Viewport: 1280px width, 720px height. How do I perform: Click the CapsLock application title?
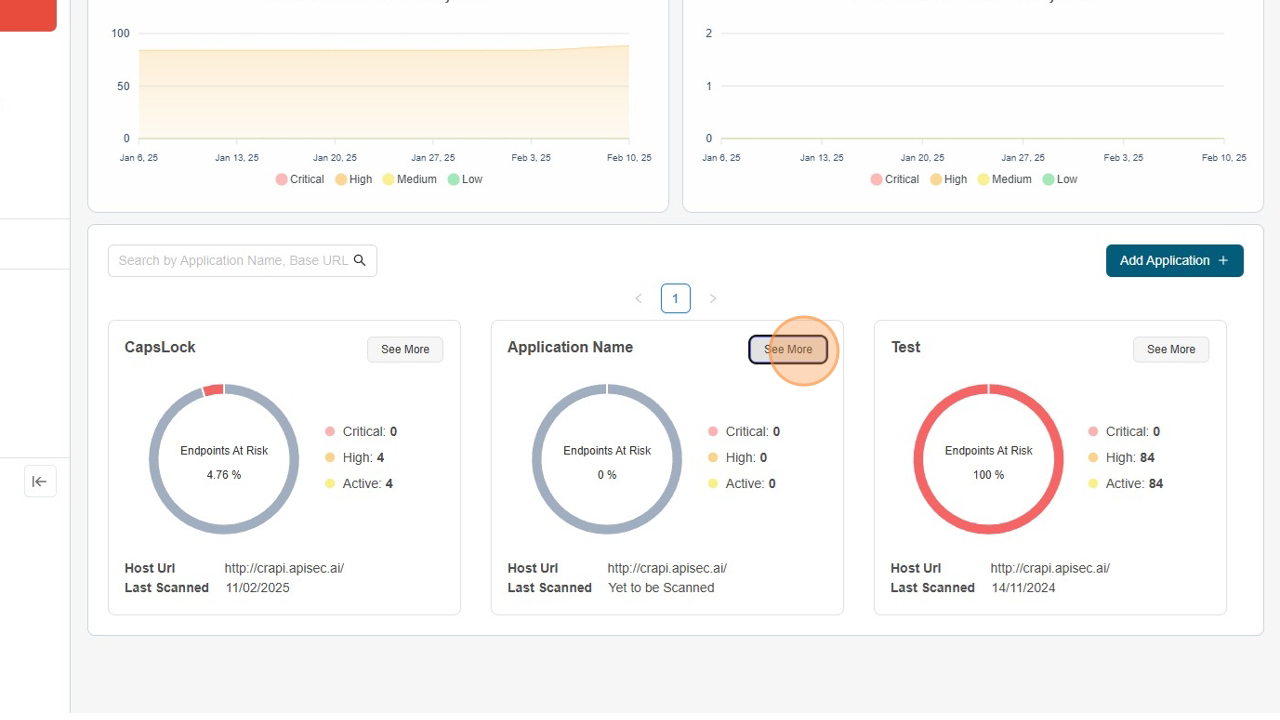[160, 347]
